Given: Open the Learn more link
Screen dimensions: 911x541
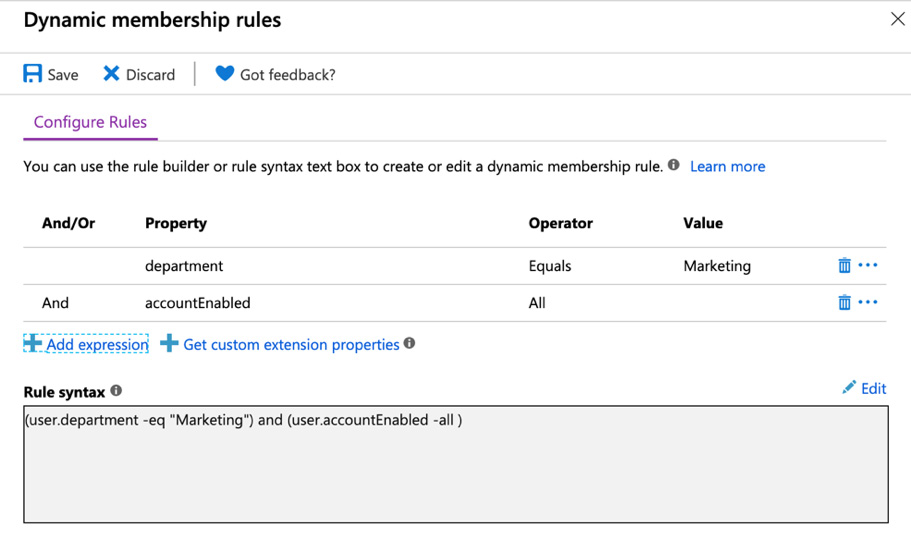Looking at the screenshot, I should coord(727,166).
